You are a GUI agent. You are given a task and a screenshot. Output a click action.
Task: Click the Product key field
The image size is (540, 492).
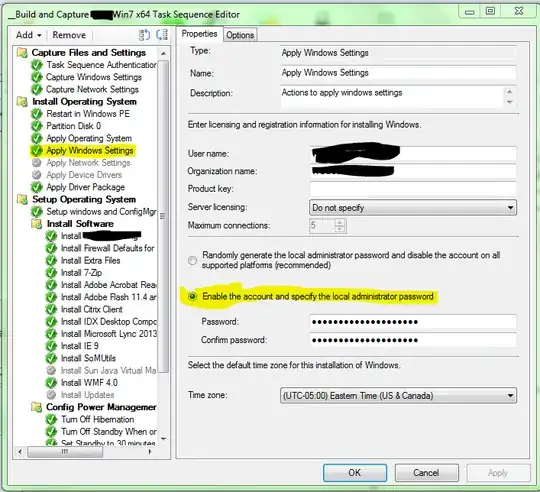pos(413,189)
